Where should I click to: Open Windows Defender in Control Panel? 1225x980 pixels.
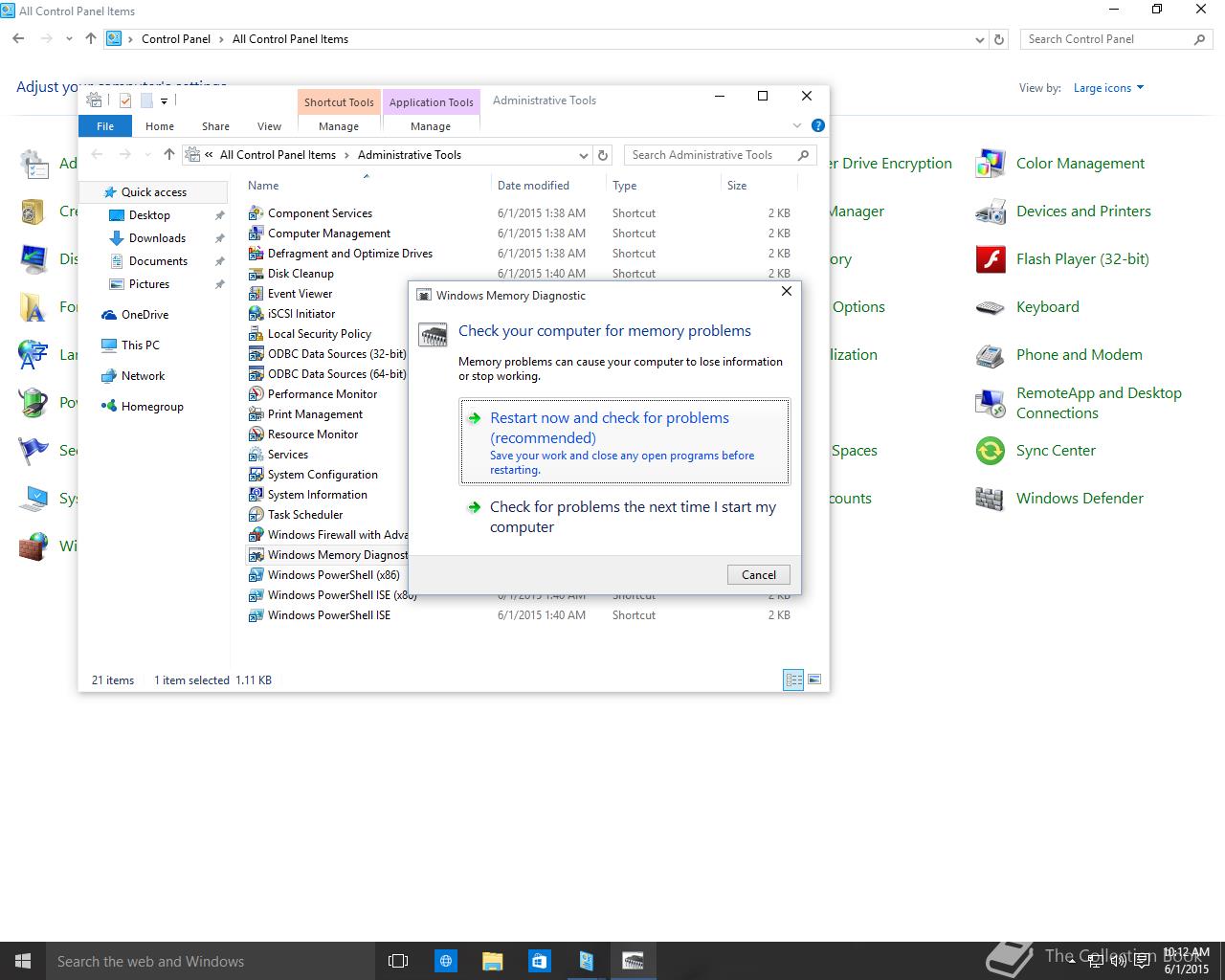(1059, 499)
